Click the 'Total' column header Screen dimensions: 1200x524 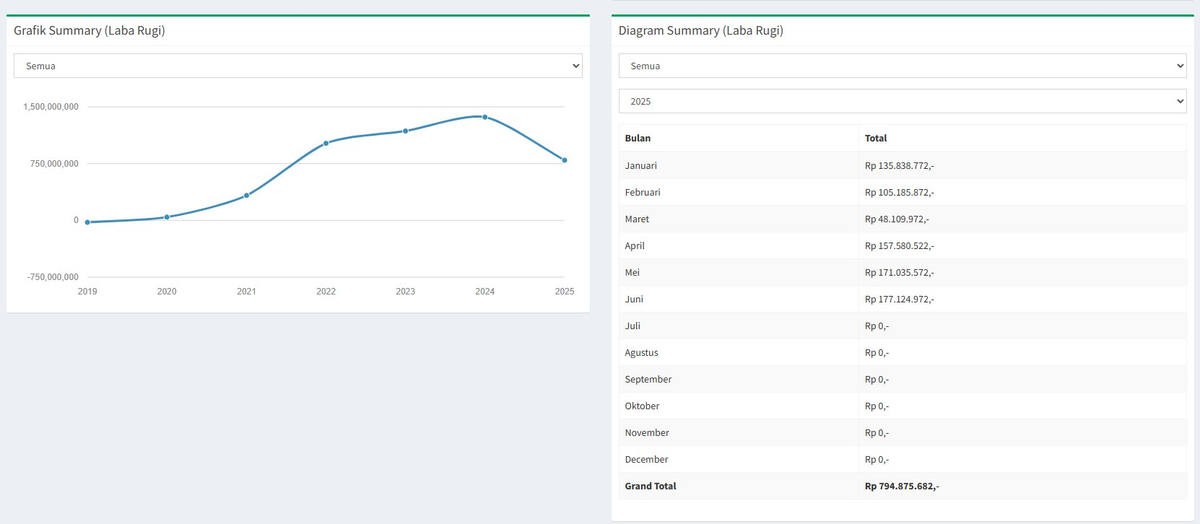pos(876,138)
